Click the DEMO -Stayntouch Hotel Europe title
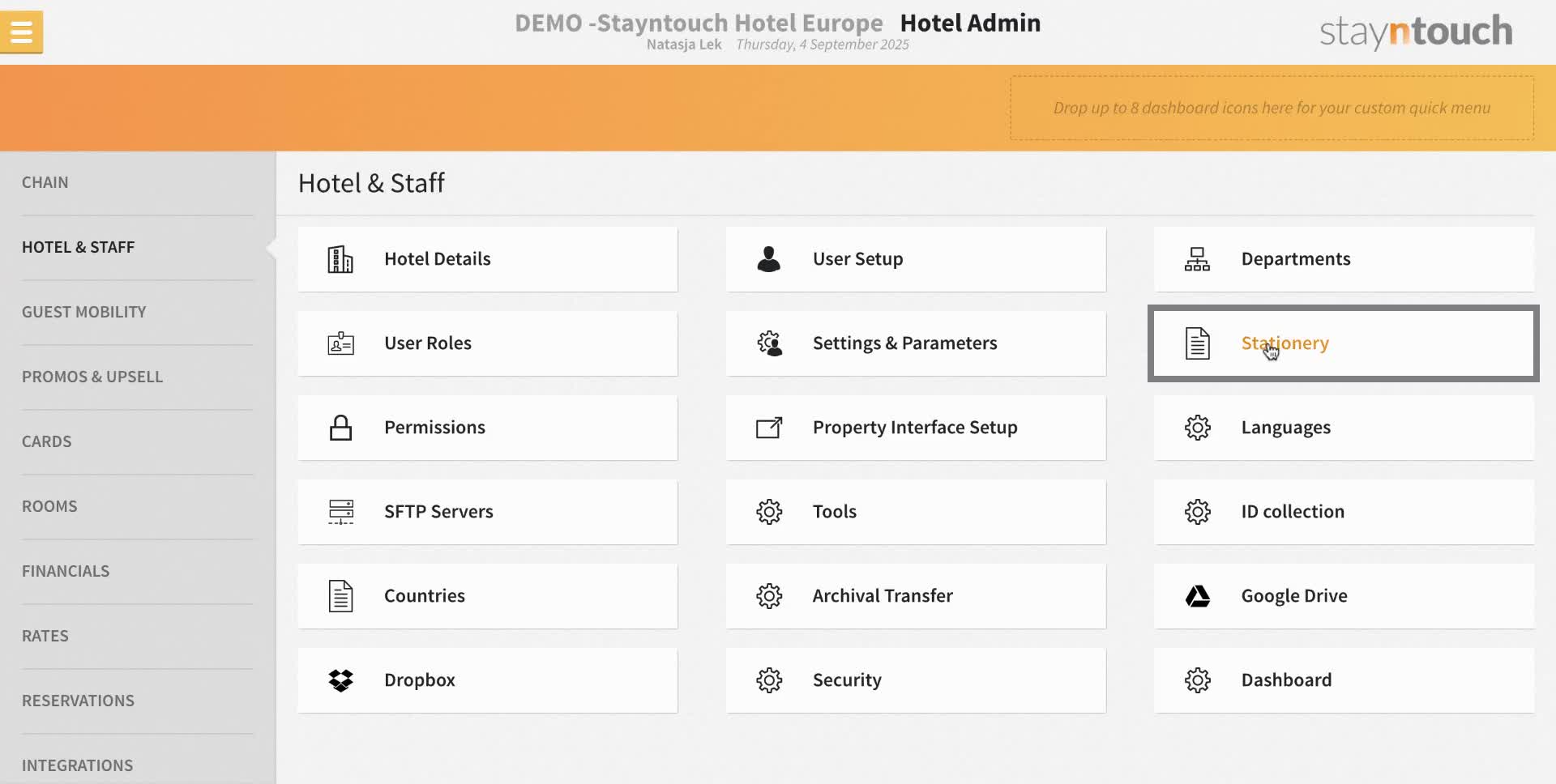This screenshot has width=1556, height=784. [x=699, y=23]
